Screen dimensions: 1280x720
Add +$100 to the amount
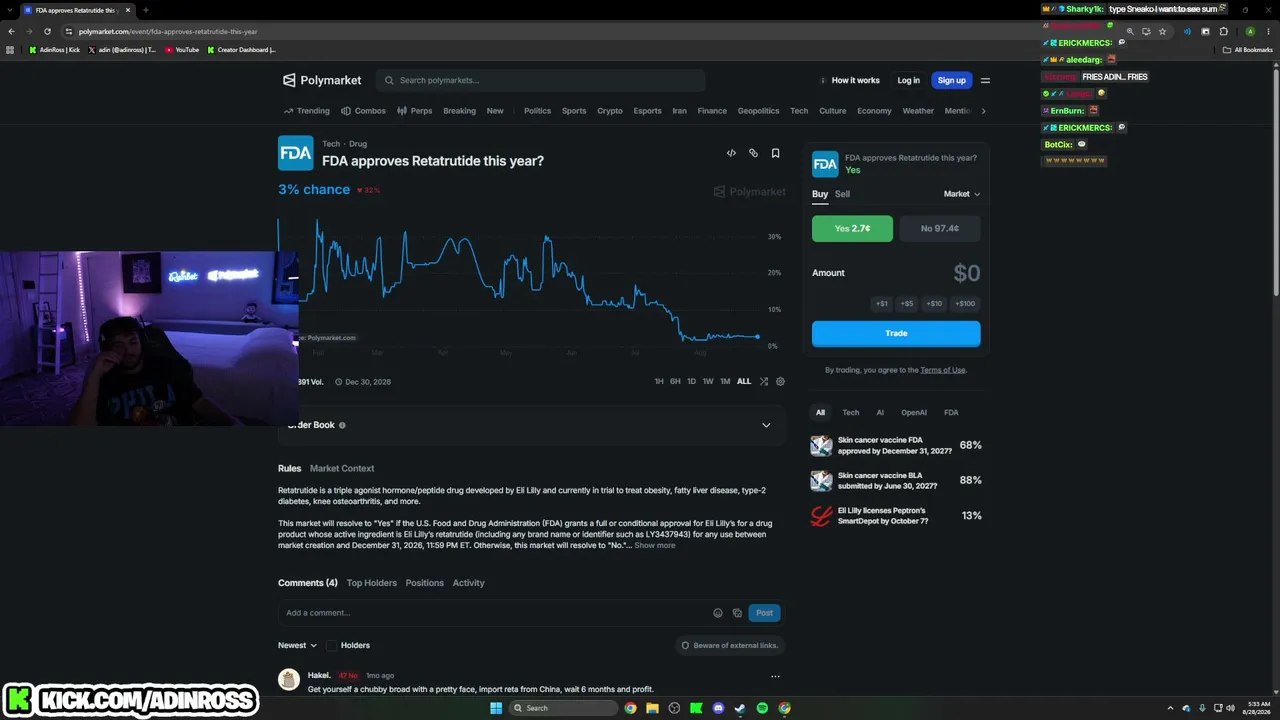point(965,303)
